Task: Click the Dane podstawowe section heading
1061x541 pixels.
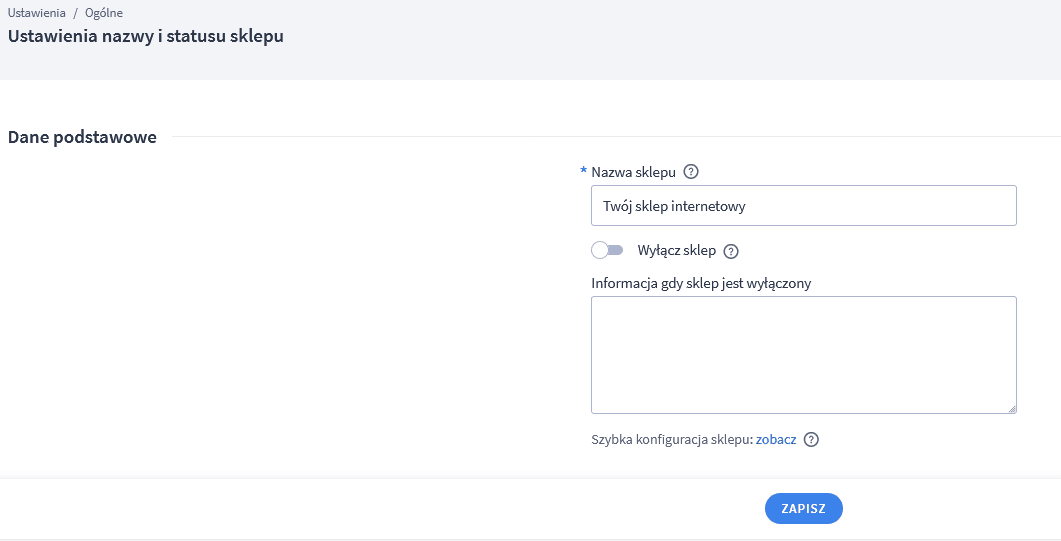Action: click(x=82, y=137)
